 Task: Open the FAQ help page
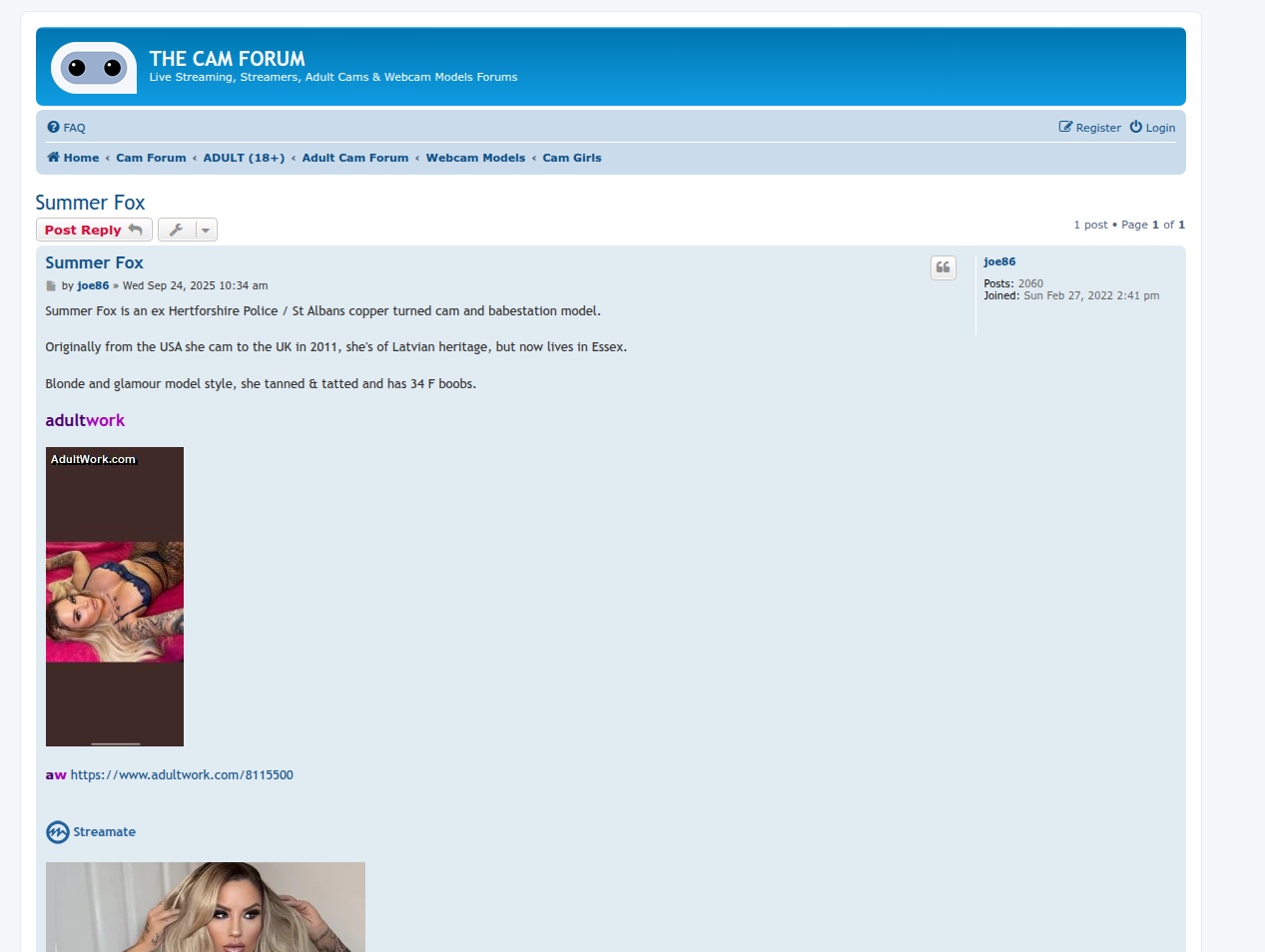(67, 128)
